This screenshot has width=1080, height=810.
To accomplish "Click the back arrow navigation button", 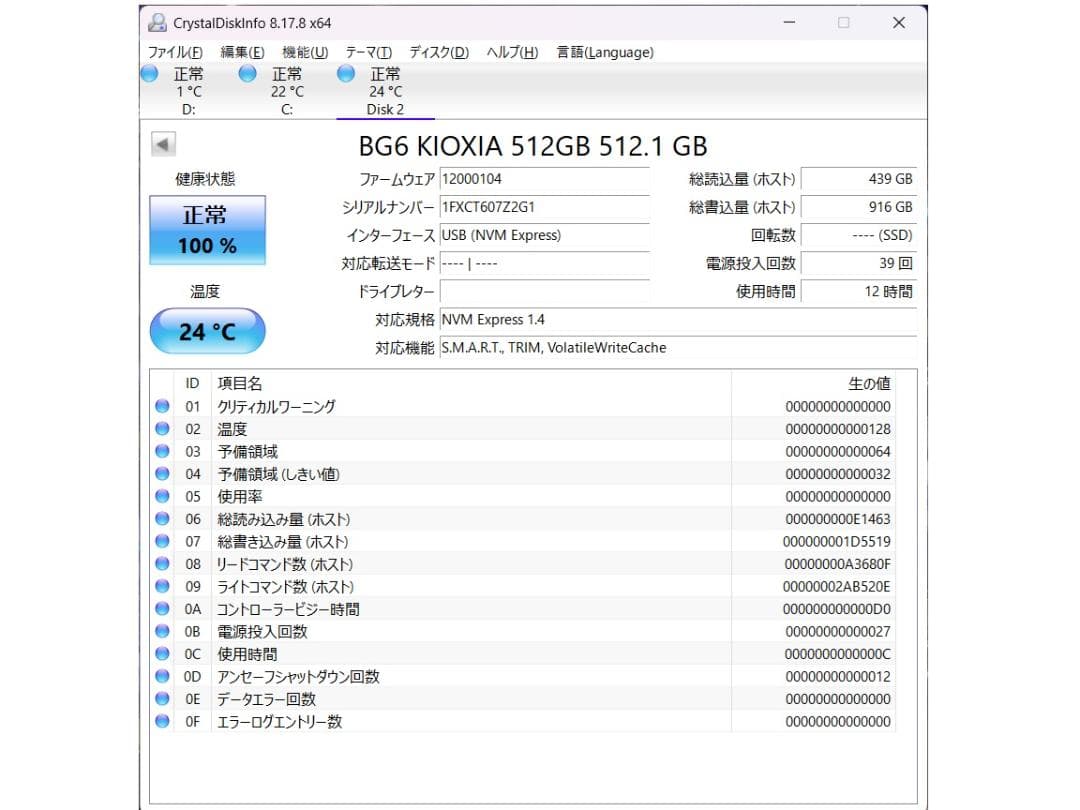I will 163,144.
